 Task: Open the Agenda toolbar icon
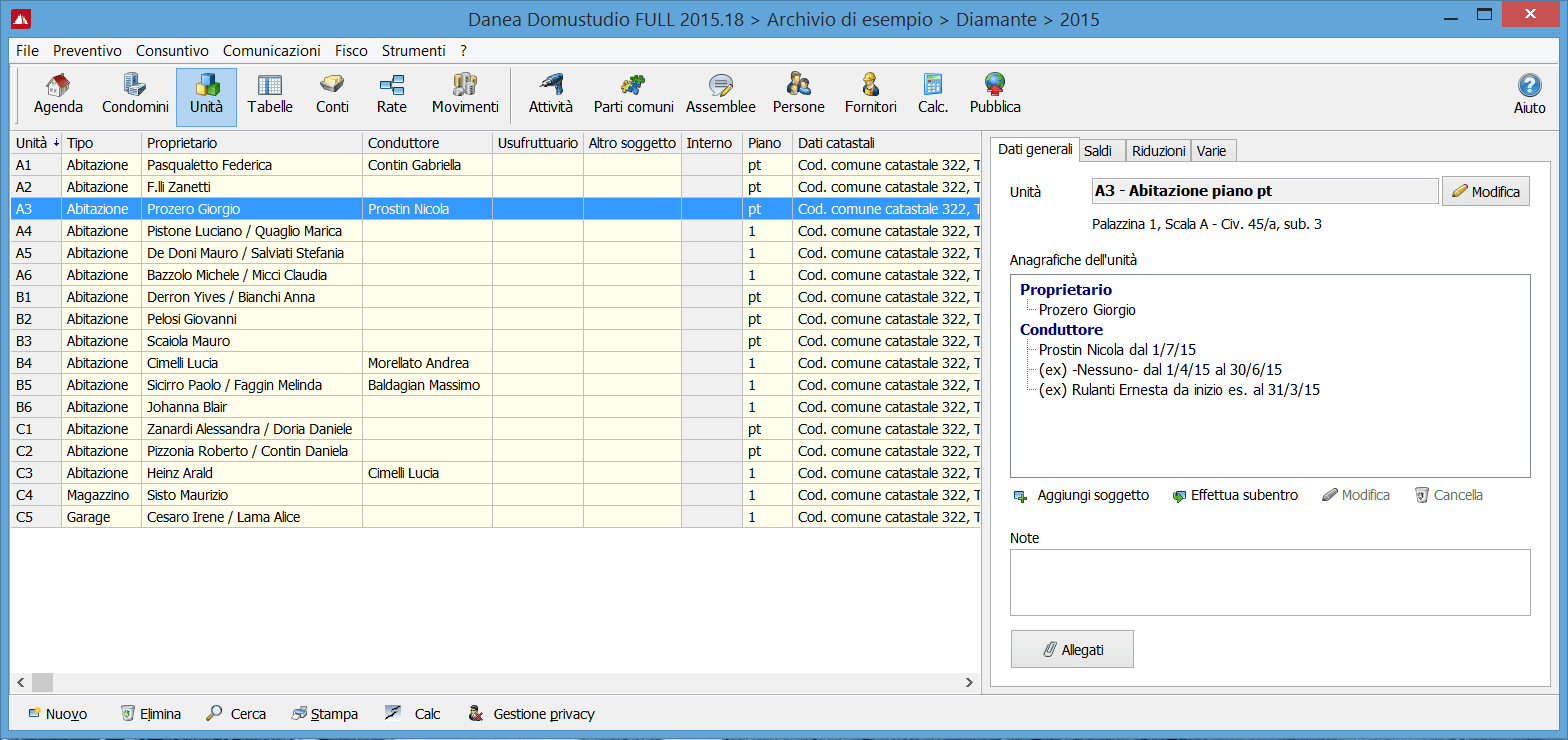pyautogui.click(x=58, y=96)
